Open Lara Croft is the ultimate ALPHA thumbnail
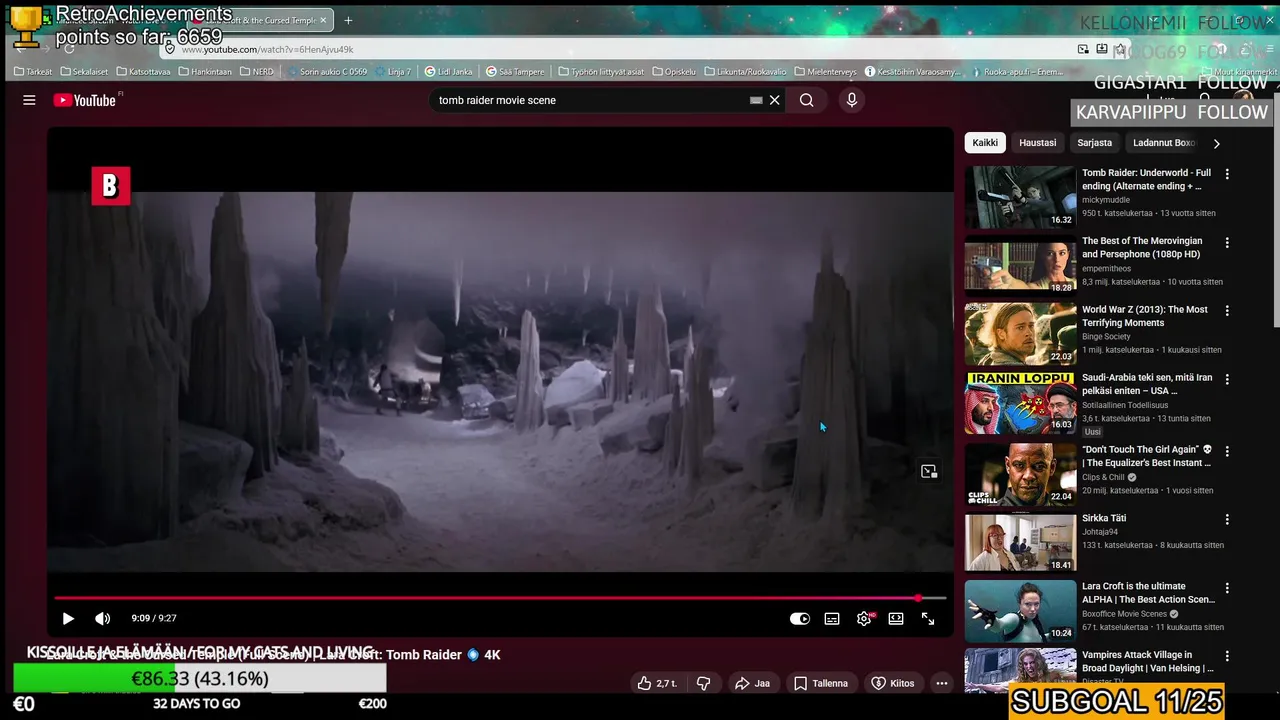1280x720 pixels. click(1020, 610)
